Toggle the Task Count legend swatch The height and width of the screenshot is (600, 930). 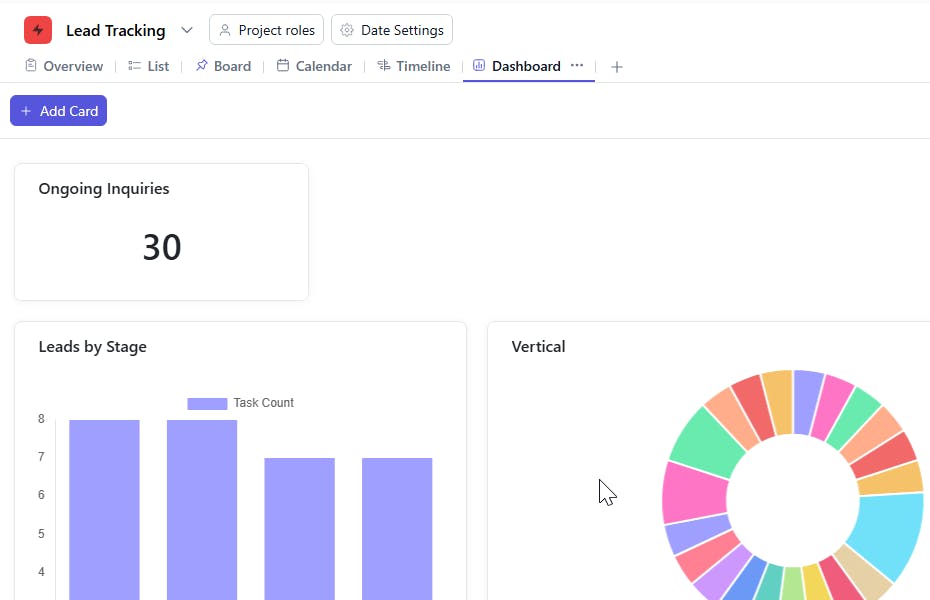[x=207, y=404]
